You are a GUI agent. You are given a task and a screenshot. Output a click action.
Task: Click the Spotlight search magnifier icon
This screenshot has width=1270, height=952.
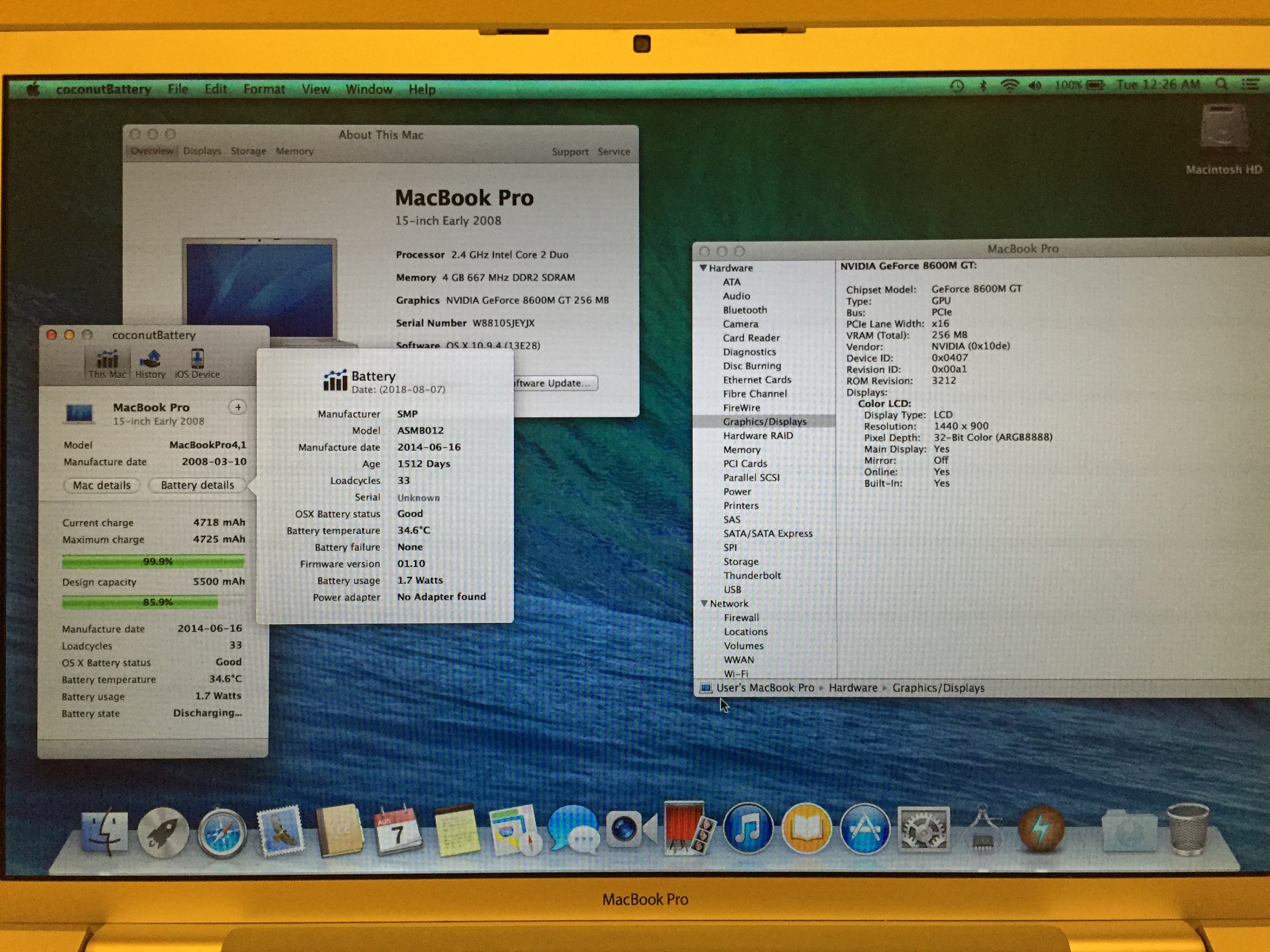coord(1221,85)
